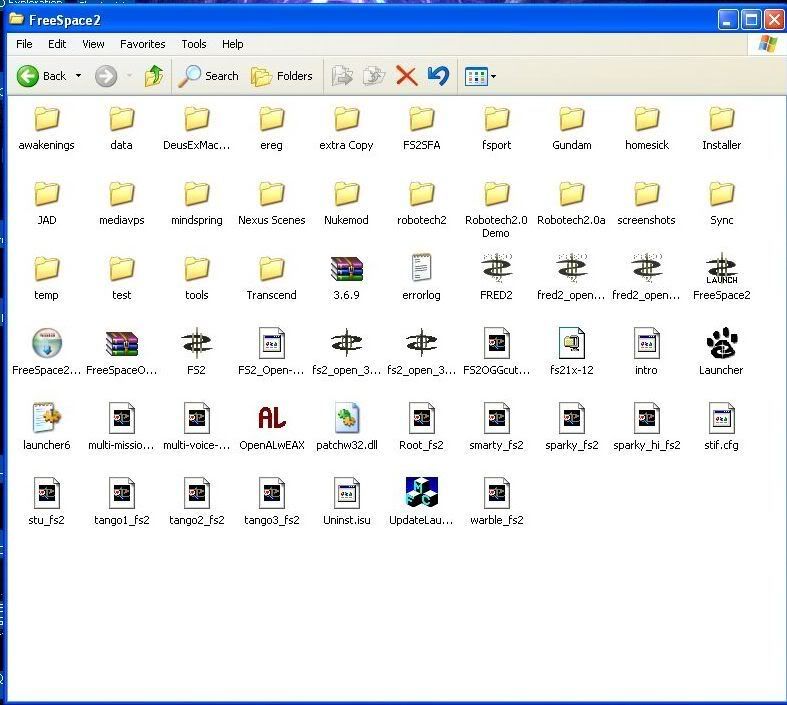Select the smarty_fs2 file
Screen dimensions: 787x705
(496, 428)
